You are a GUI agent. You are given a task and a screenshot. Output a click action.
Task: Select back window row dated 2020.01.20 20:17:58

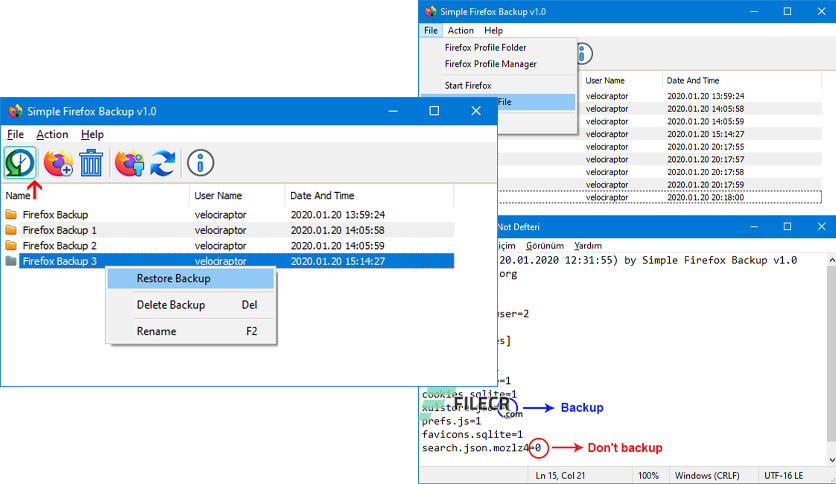(x=660, y=172)
